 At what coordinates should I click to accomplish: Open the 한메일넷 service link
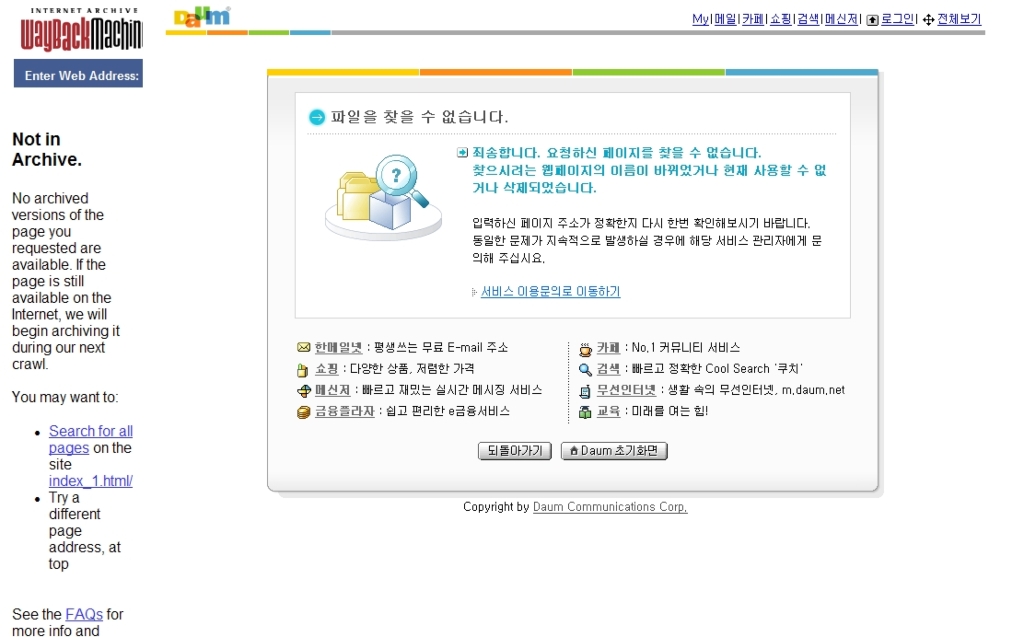pyautogui.click(x=338, y=348)
